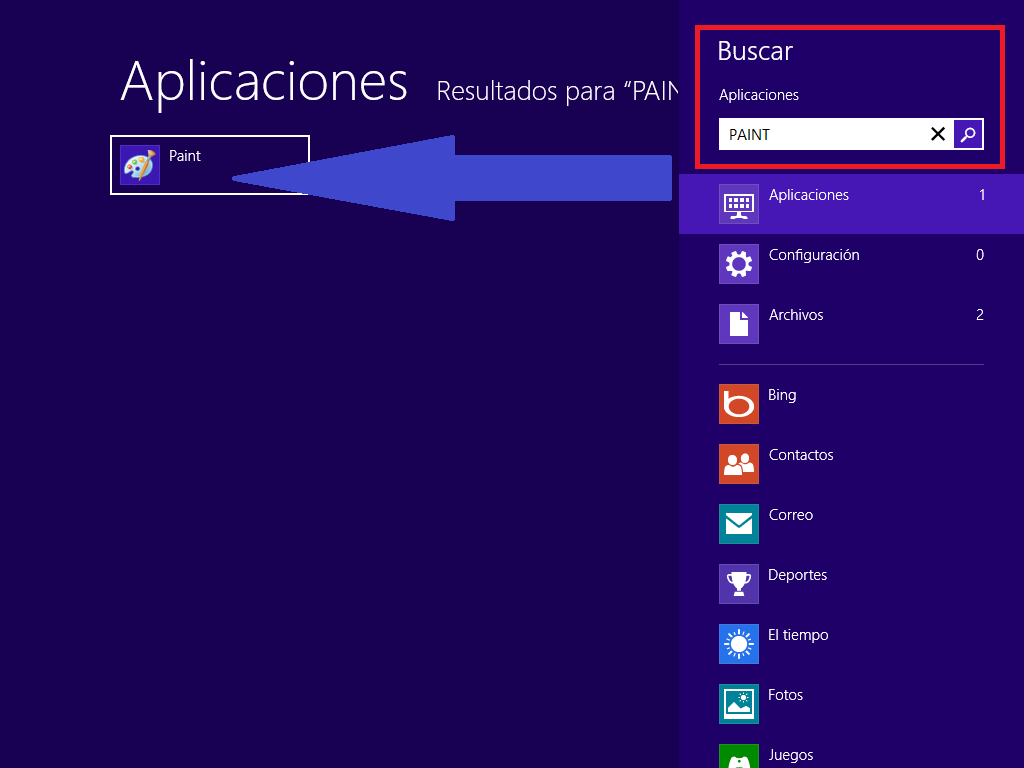Click the Contactos people icon

(739, 464)
